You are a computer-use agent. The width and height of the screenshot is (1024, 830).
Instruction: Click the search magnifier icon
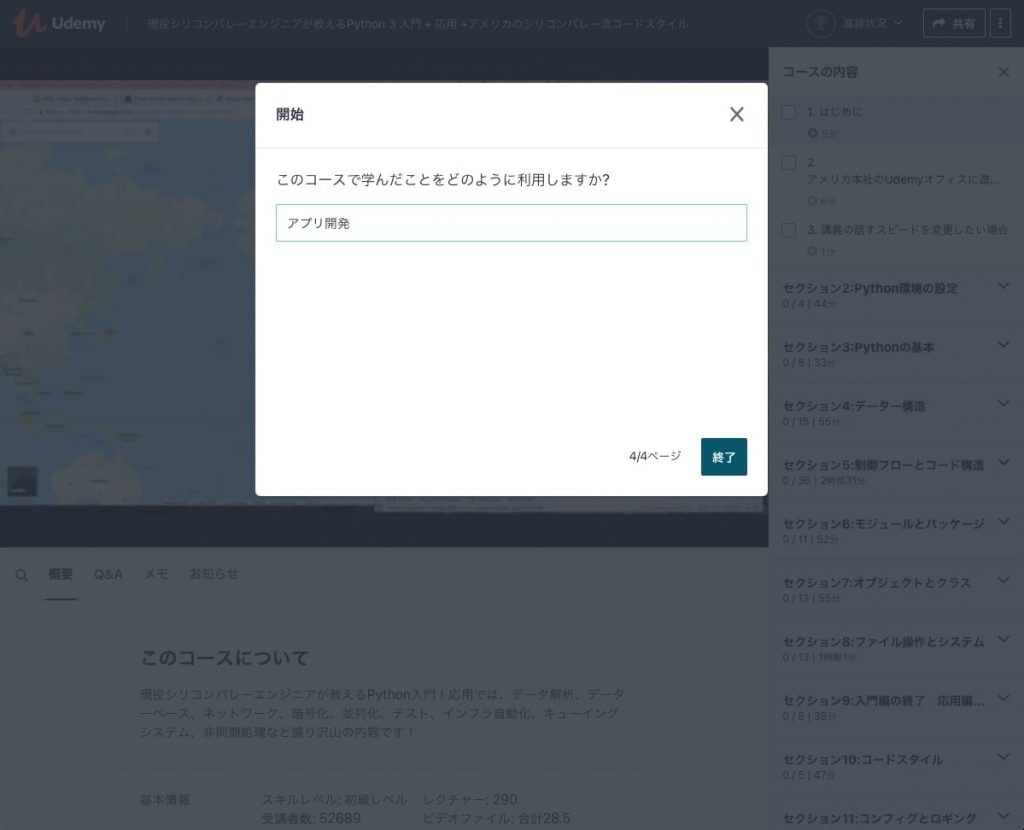[x=22, y=575]
